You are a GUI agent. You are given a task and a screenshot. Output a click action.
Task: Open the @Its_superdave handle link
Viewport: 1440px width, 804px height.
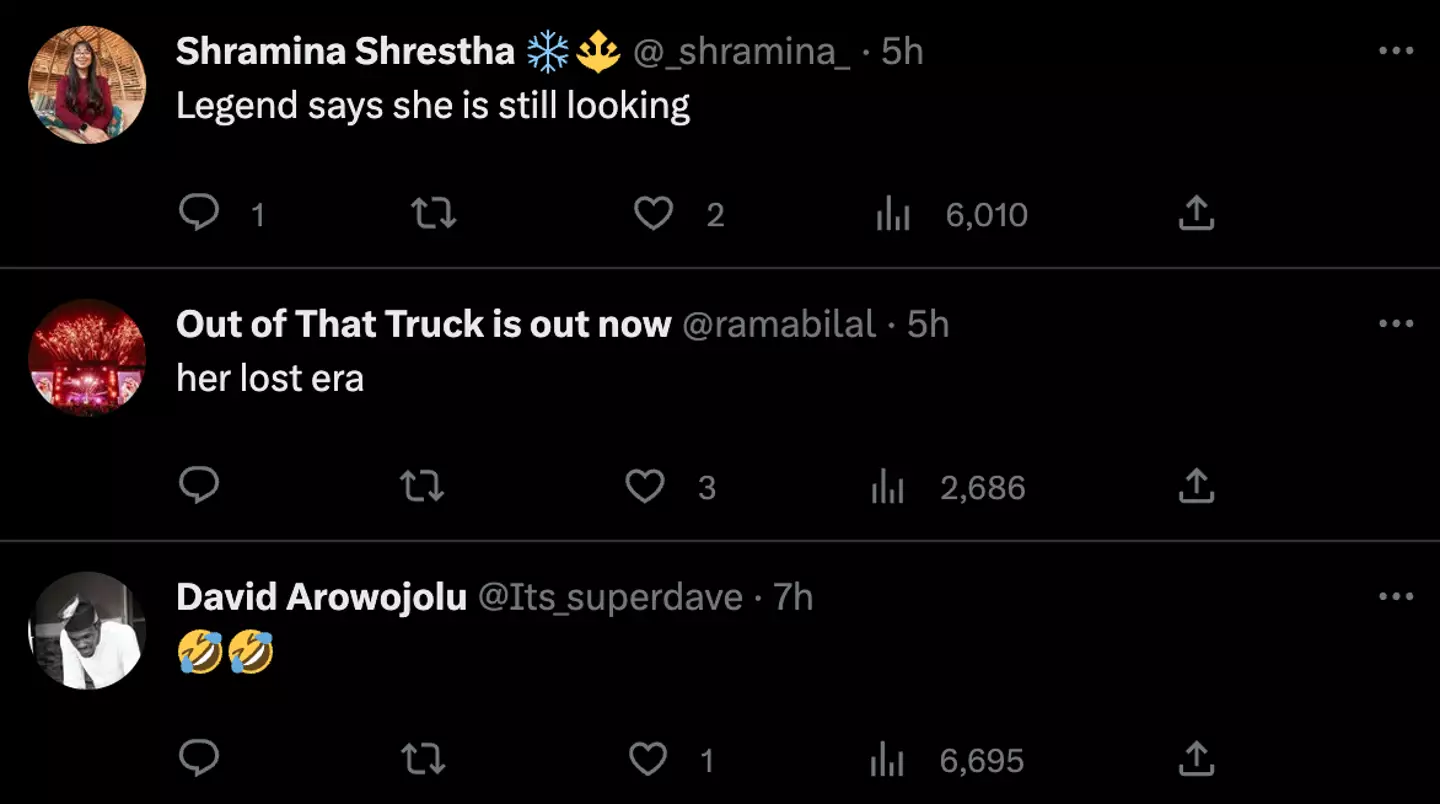[x=610, y=597]
